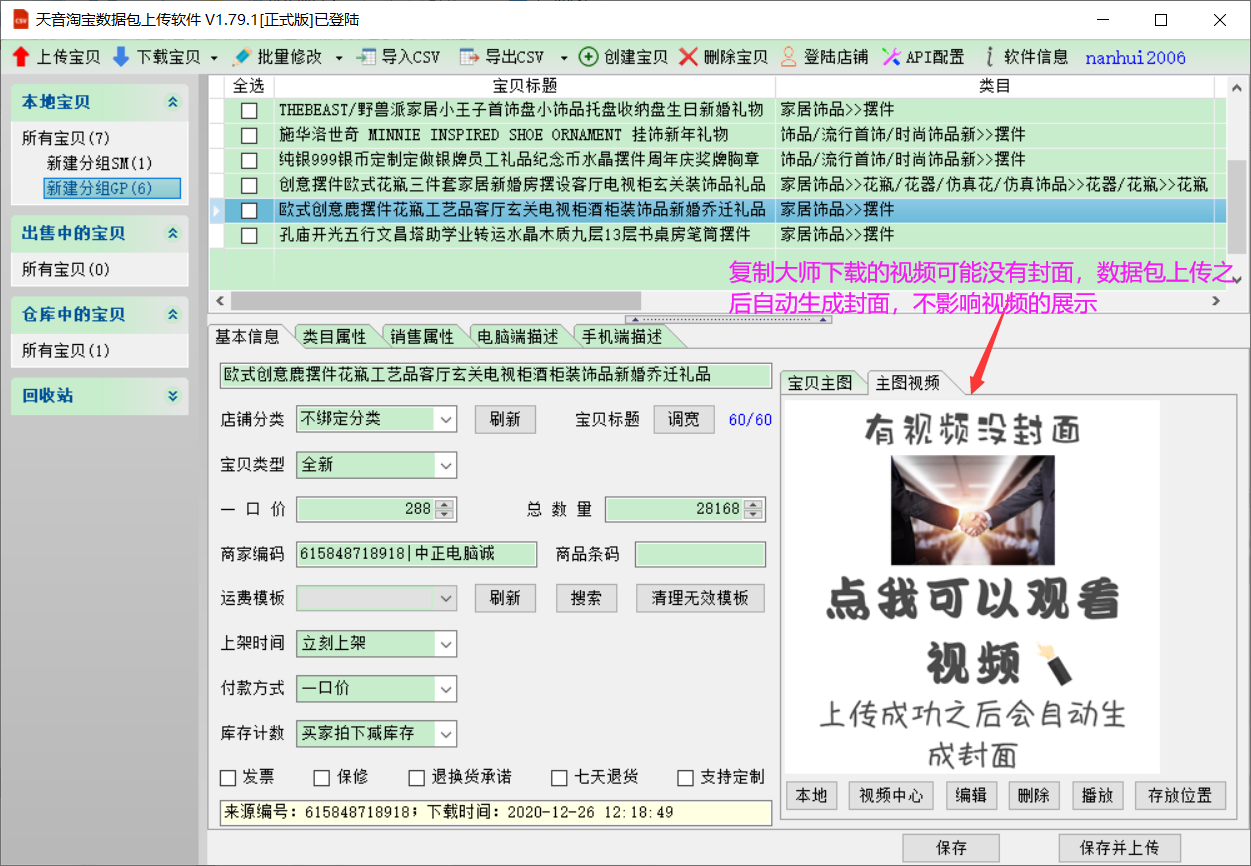Collapse the 本地宝贝 sidebar section
1251x866 pixels.
pos(173,102)
